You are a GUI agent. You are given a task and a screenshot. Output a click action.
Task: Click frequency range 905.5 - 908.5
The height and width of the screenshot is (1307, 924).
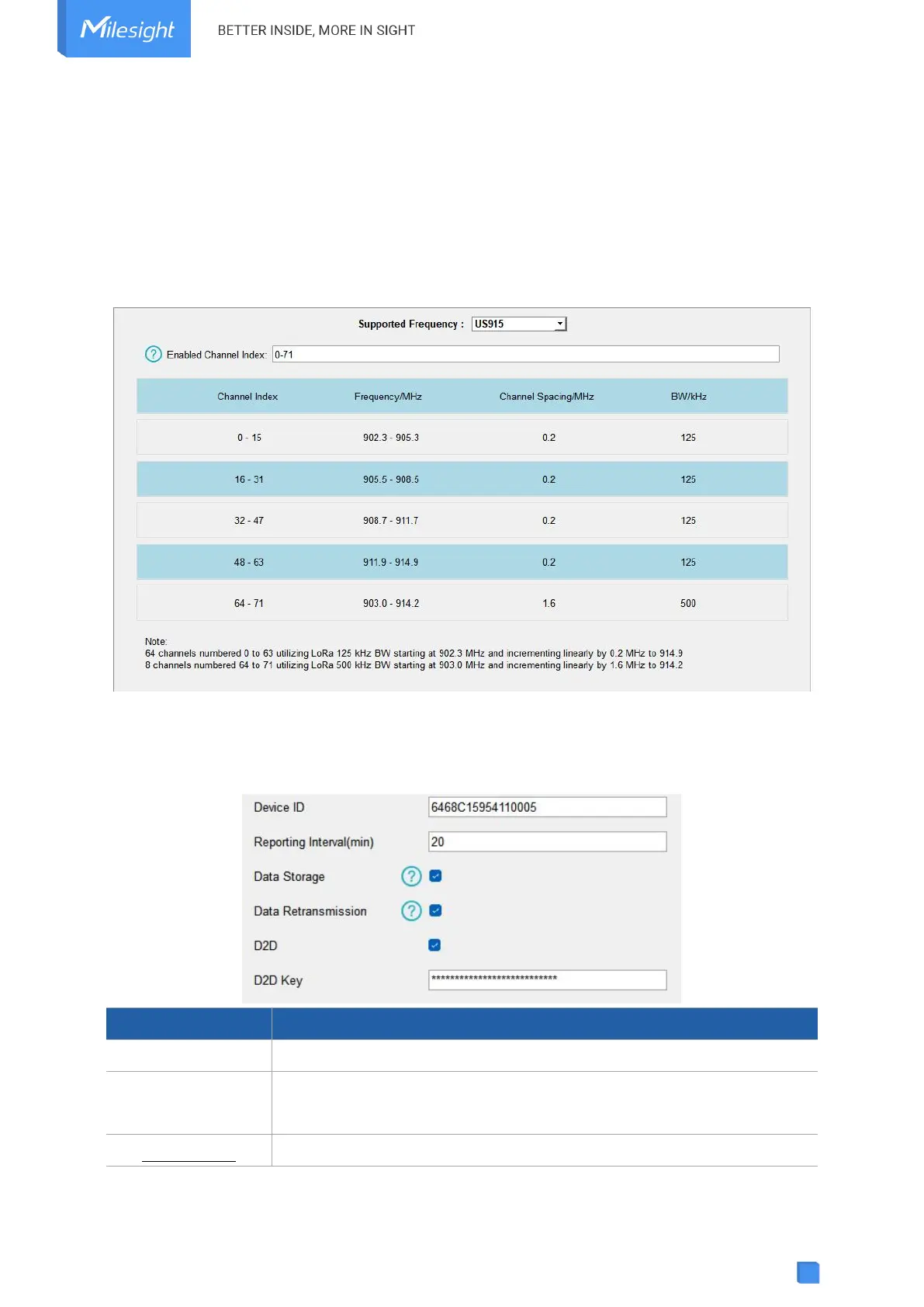[x=391, y=480]
